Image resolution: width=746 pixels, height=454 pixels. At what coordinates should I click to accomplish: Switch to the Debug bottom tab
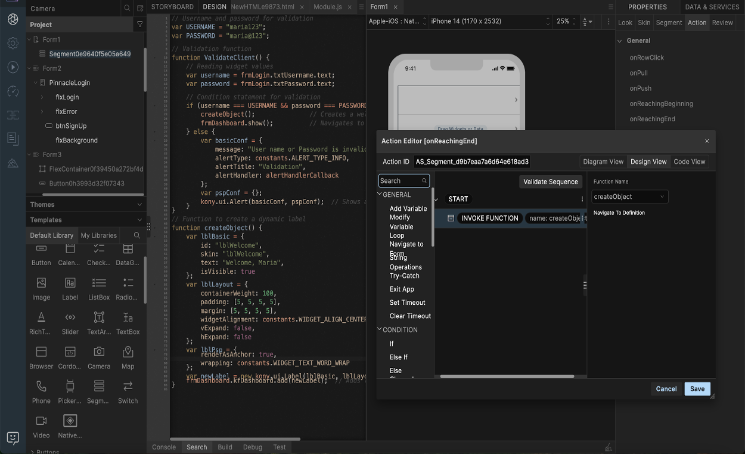click(252, 447)
